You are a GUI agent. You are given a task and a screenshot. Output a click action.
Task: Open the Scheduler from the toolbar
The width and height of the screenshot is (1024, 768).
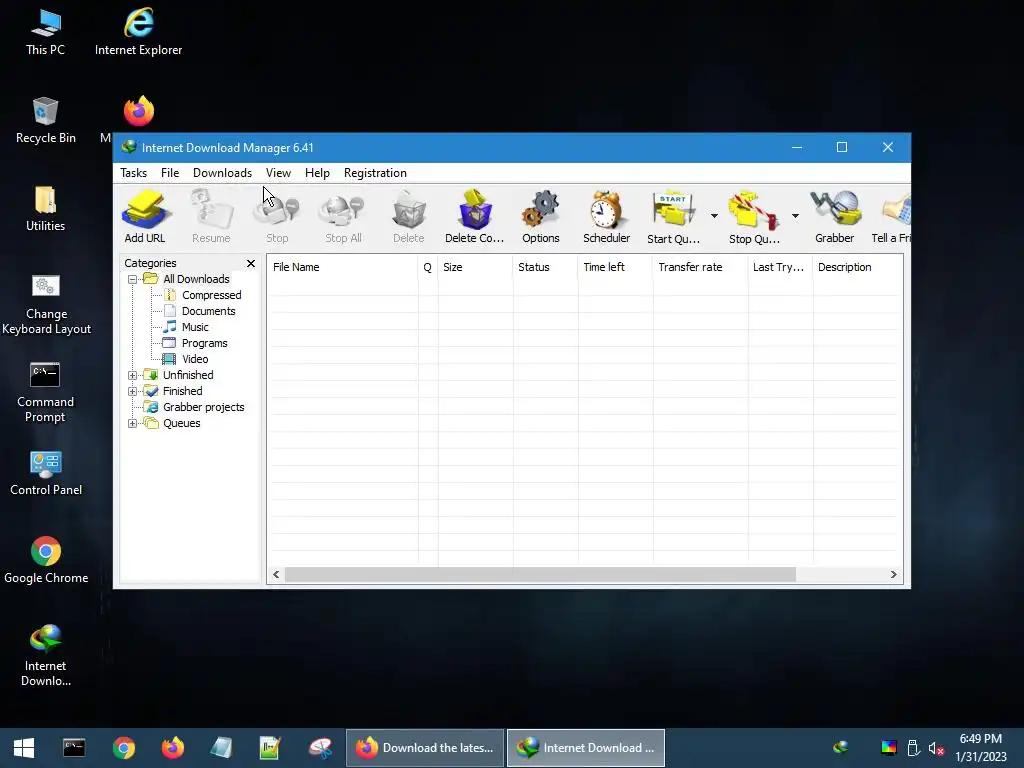click(x=607, y=217)
